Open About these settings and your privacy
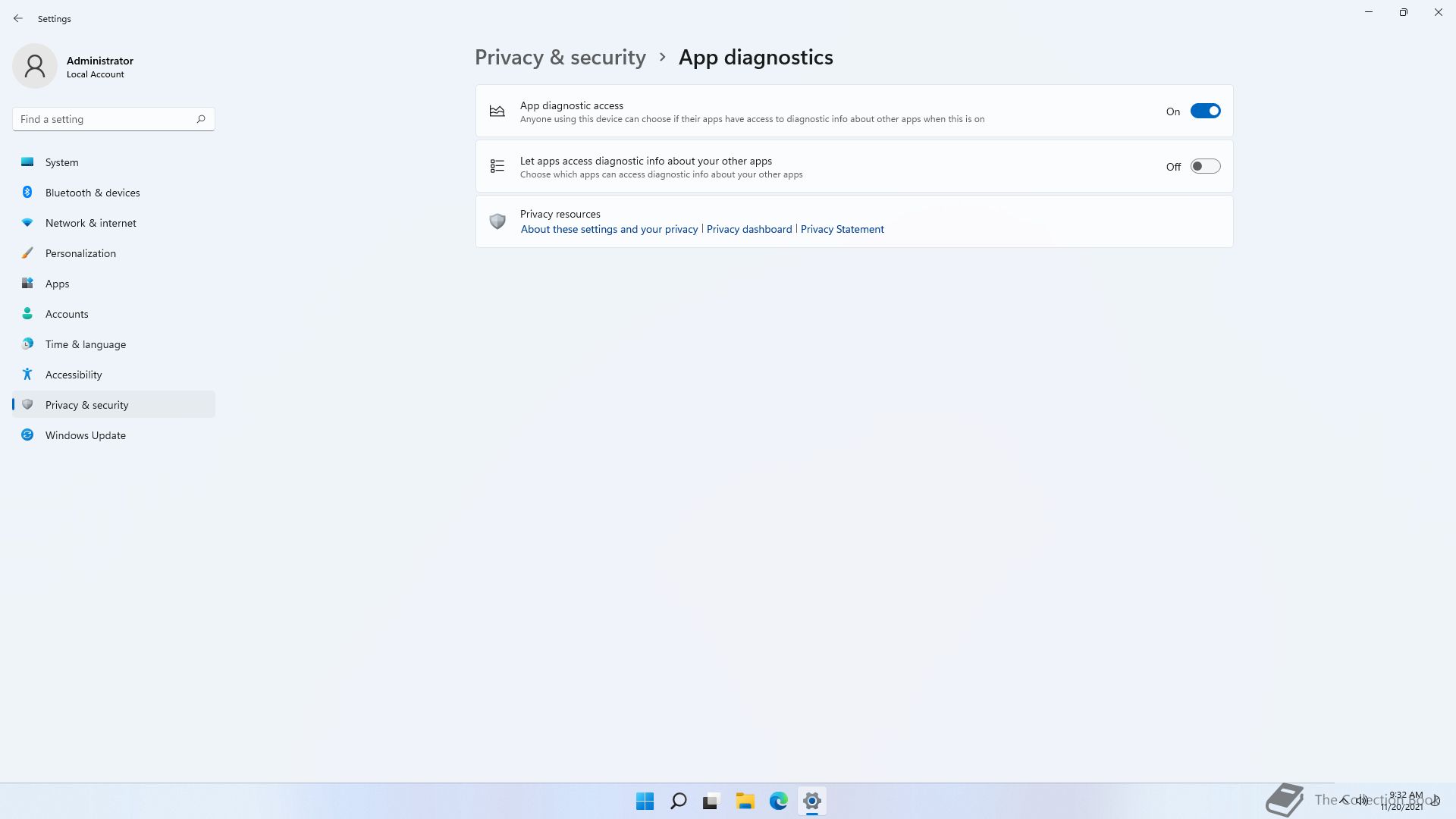This screenshot has height=819, width=1456. coord(609,229)
